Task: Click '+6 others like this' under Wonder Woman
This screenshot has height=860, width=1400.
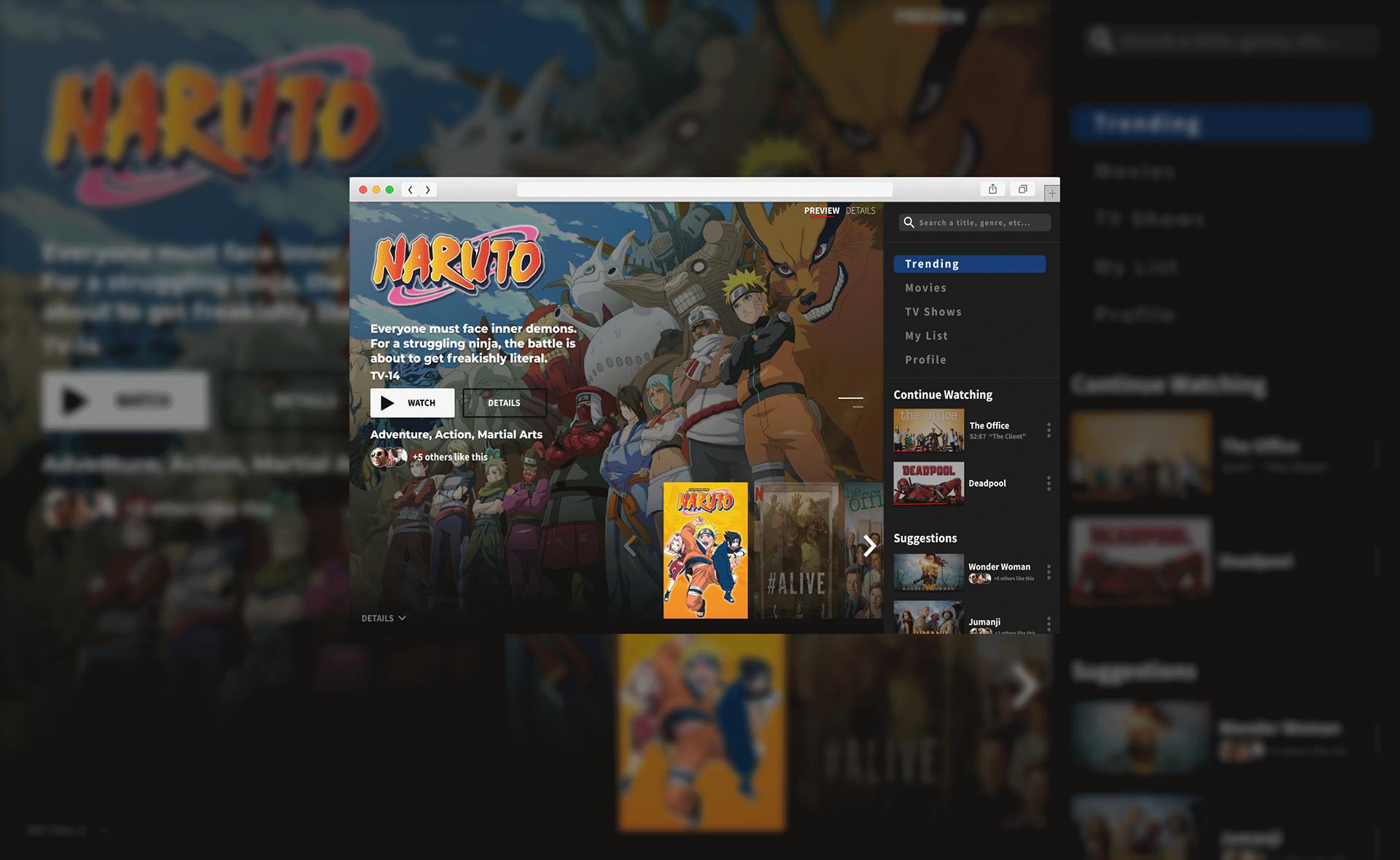Action: point(1014,578)
